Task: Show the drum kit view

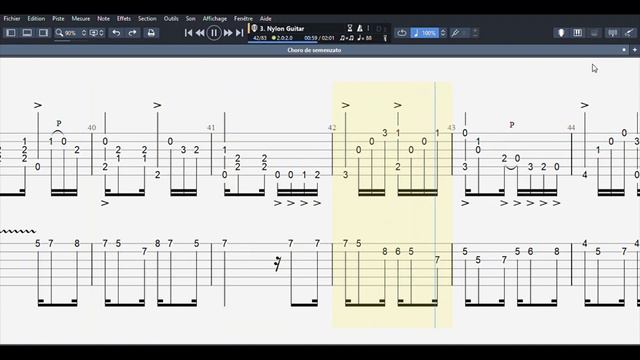Action: 594,33
